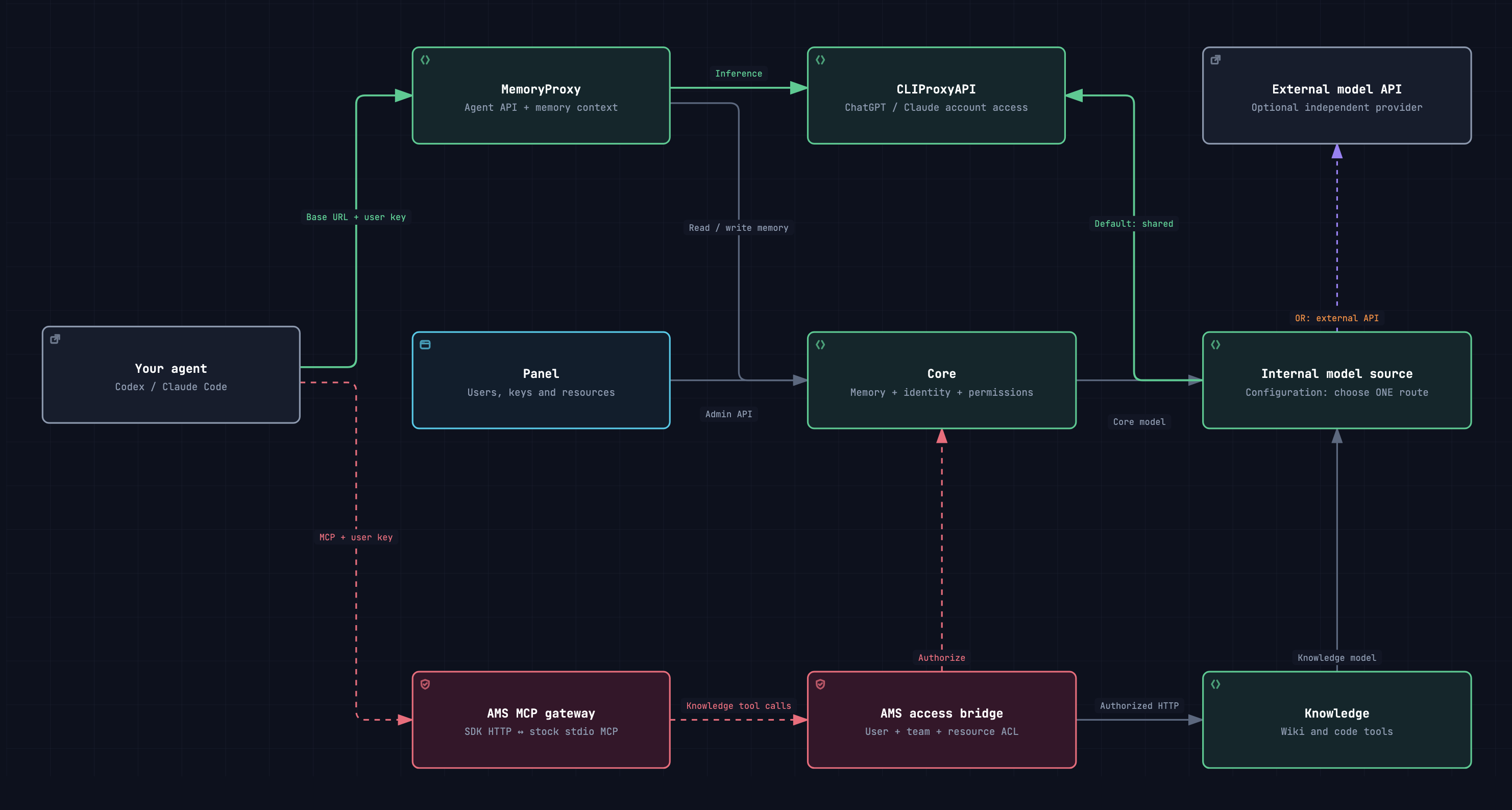Click the code icon on the Core node
The image size is (1512, 810).
pos(820,345)
